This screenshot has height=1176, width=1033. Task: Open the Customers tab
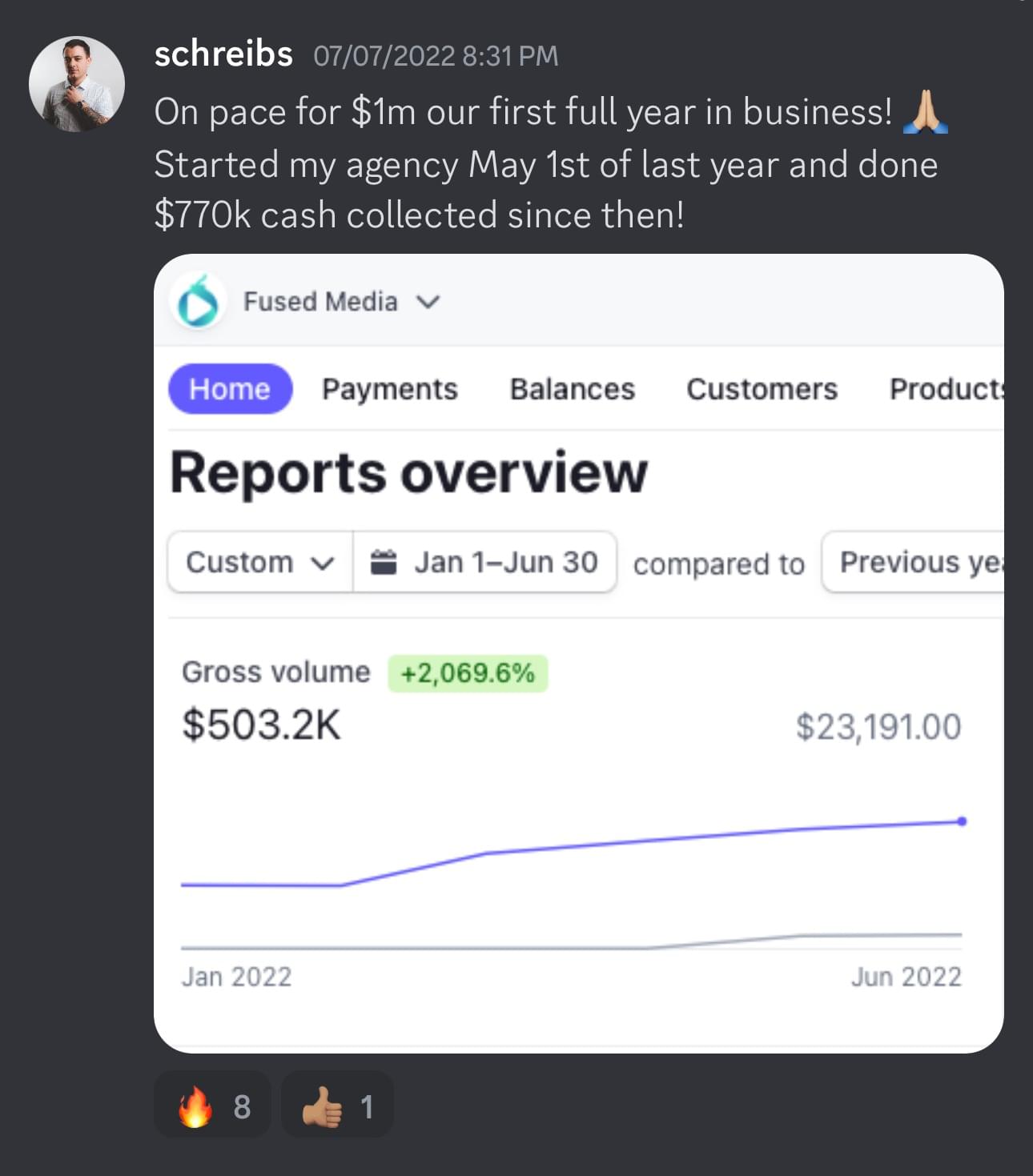tap(762, 389)
